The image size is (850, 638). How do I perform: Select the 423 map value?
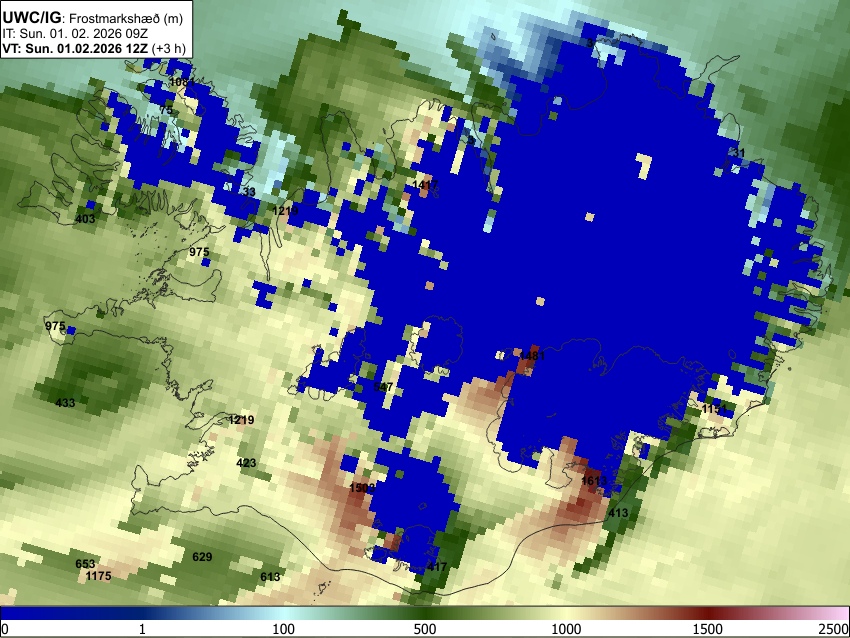246,463
